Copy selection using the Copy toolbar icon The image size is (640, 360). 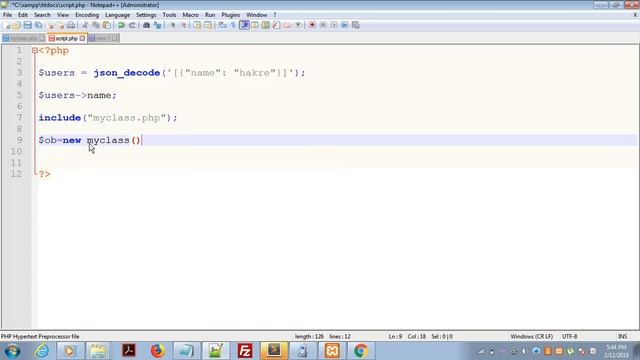pos(96,25)
